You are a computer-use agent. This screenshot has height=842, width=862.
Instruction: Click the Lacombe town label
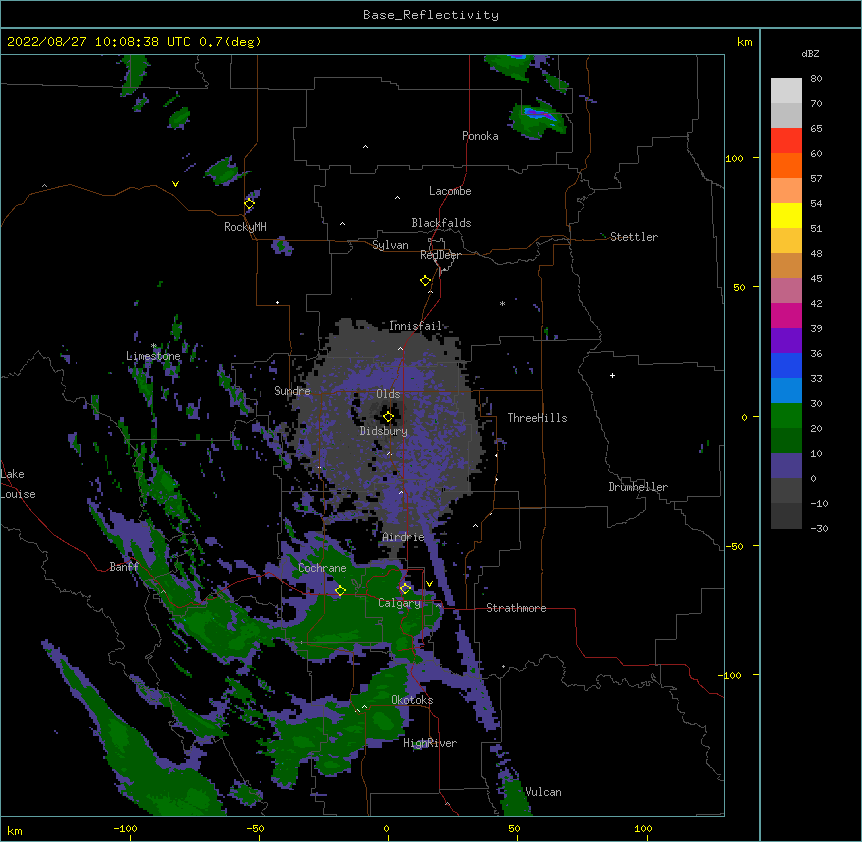pos(450,191)
